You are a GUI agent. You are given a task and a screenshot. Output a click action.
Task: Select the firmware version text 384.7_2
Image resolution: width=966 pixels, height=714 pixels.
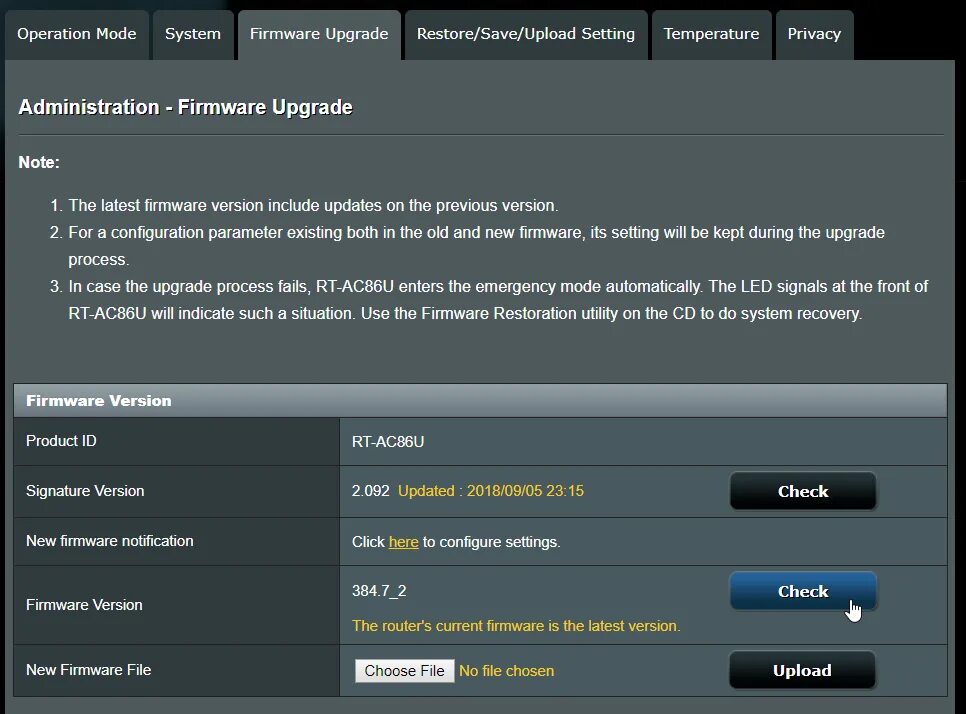click(378, 590)
